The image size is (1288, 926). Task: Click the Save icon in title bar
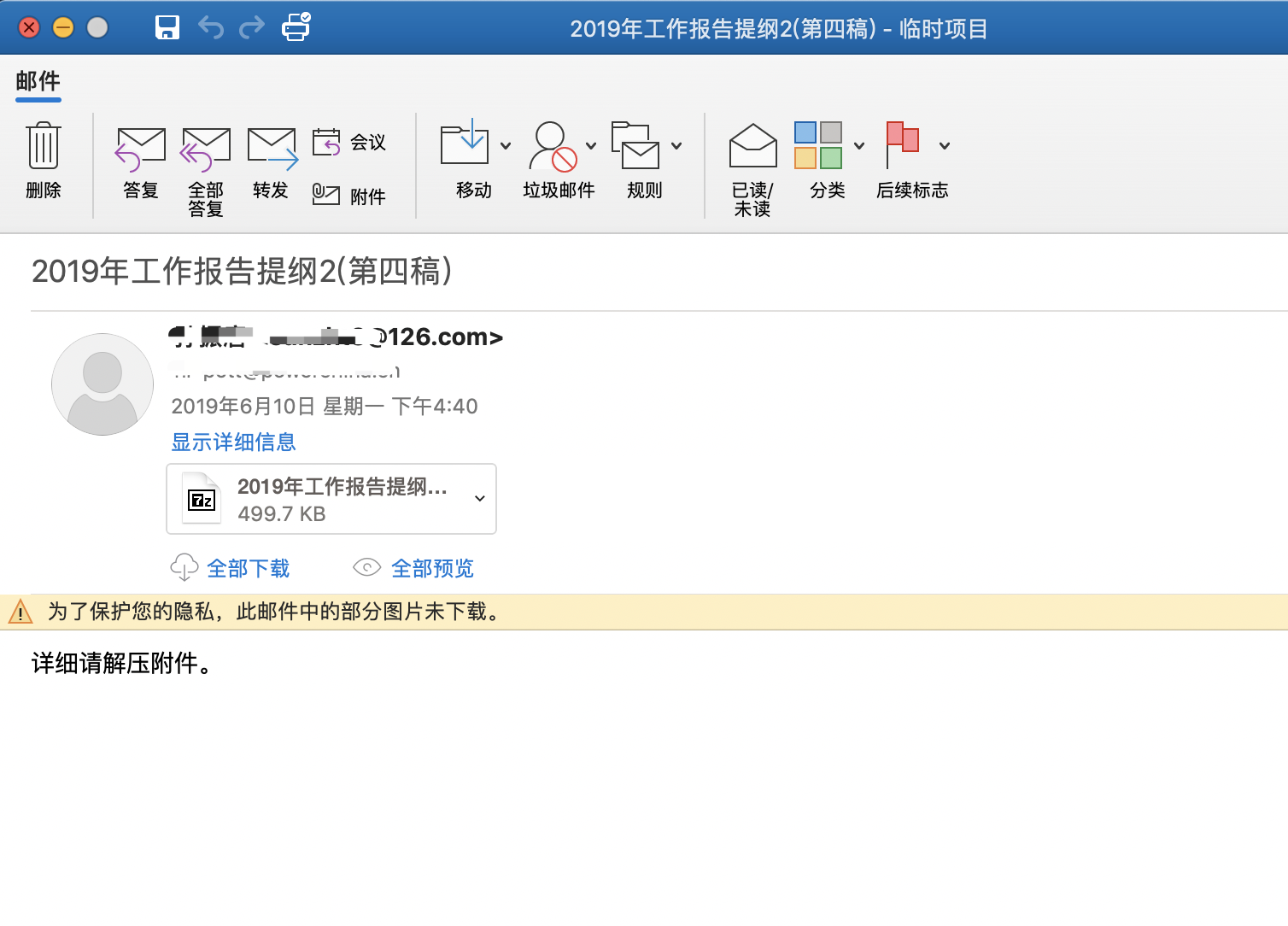click(167, 28)
